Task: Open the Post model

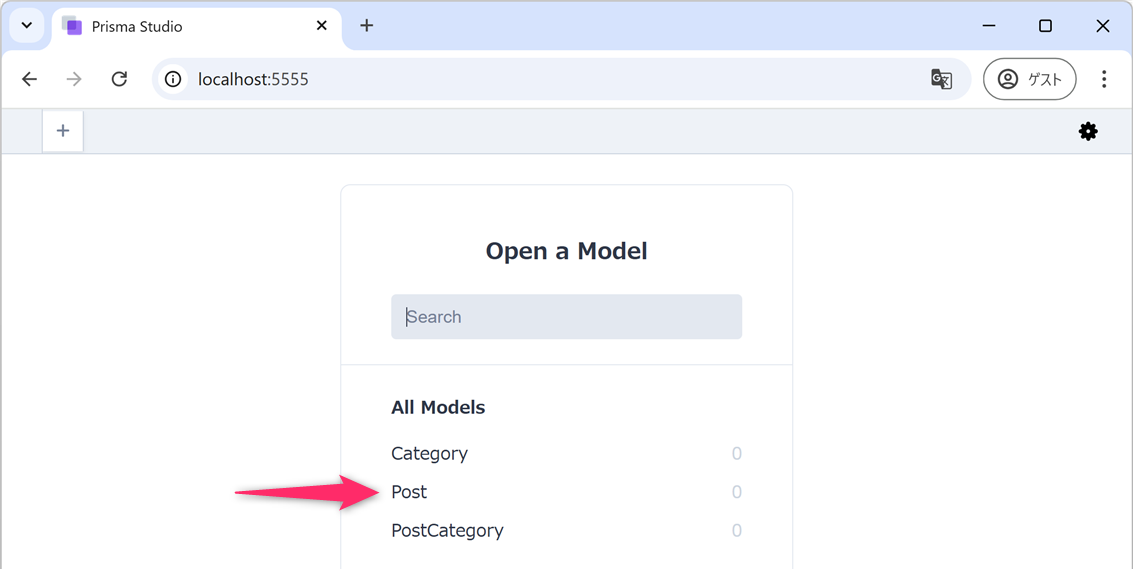Action: pos(409,492)
